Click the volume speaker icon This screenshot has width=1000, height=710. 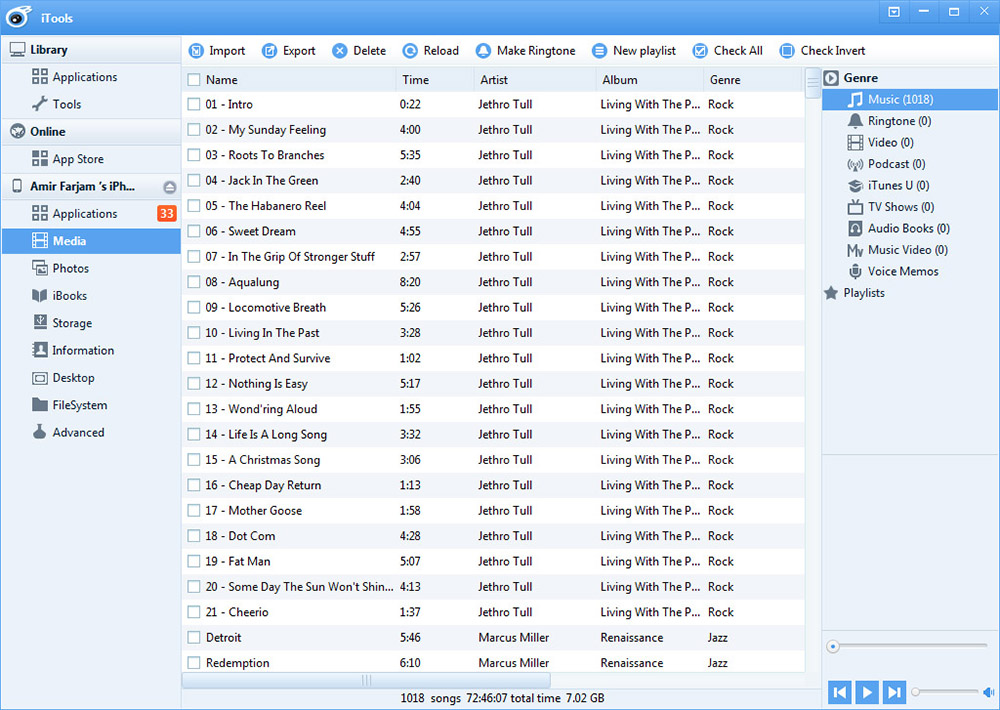988,692
